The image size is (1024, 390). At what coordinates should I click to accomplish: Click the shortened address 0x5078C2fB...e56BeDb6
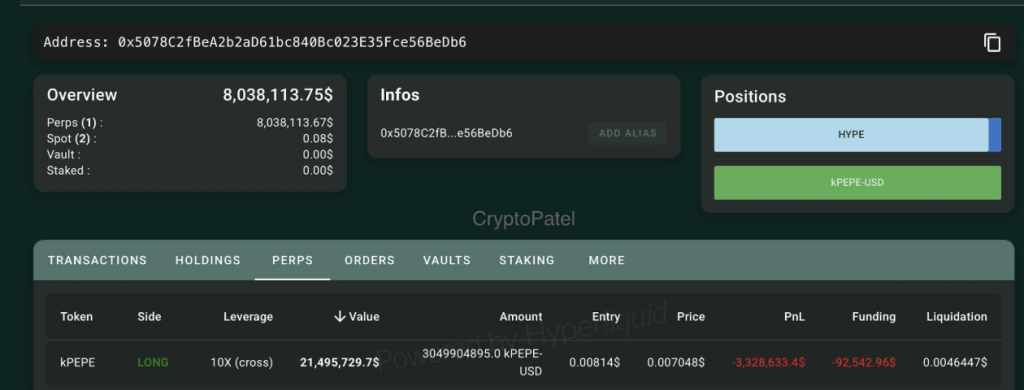pyautogui.click(x=447, y=133)
